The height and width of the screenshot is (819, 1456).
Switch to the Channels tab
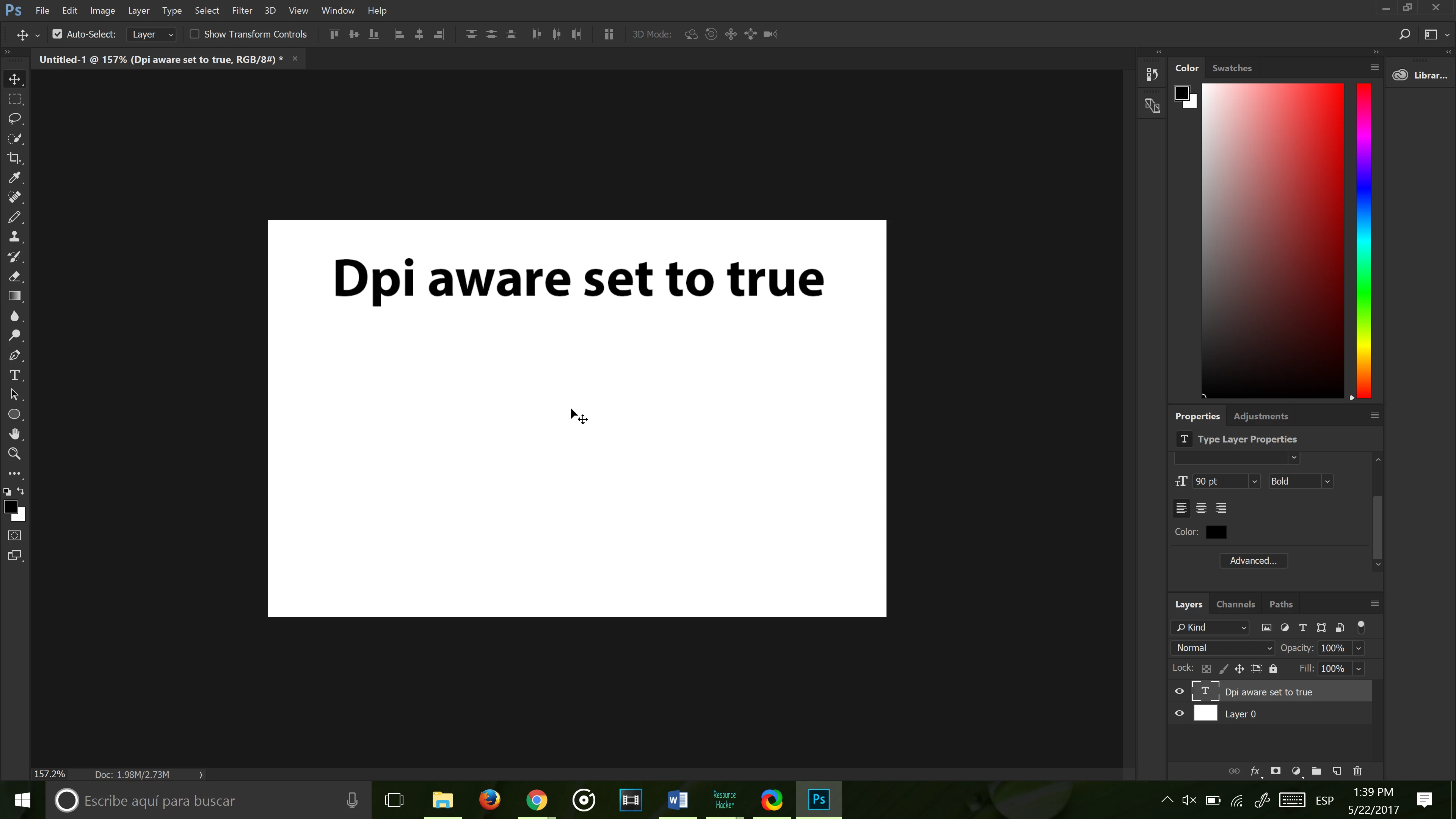(1235, 604)
